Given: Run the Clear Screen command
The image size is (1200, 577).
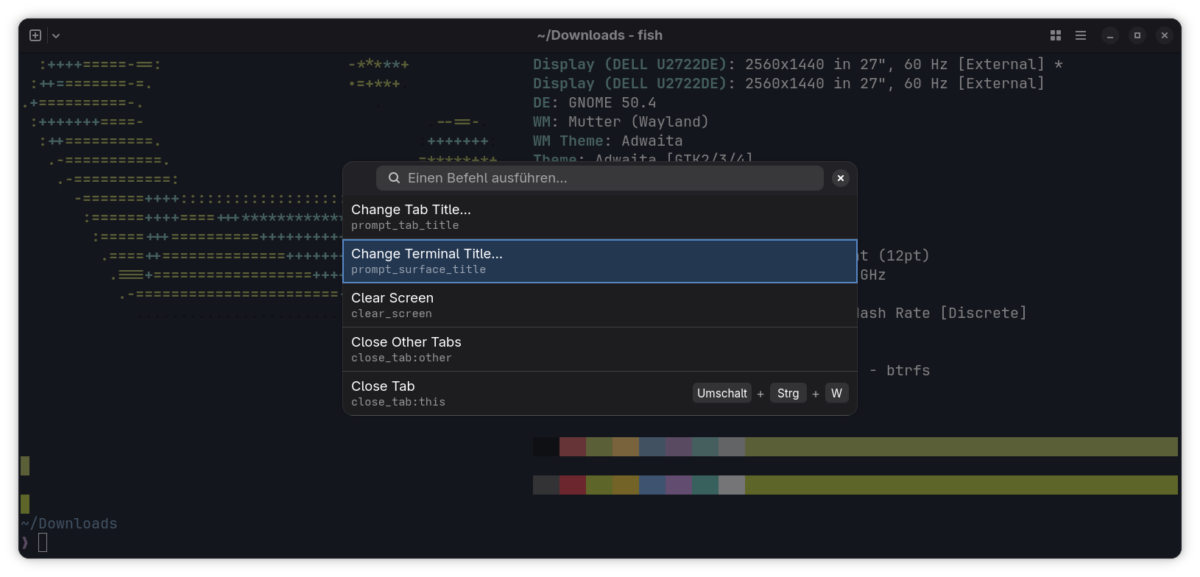Looking at the screenshot, I should 600,305.
